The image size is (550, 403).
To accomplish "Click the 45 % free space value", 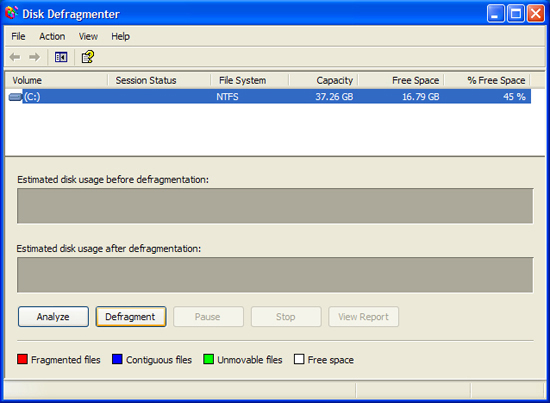I will coord(514,97).
